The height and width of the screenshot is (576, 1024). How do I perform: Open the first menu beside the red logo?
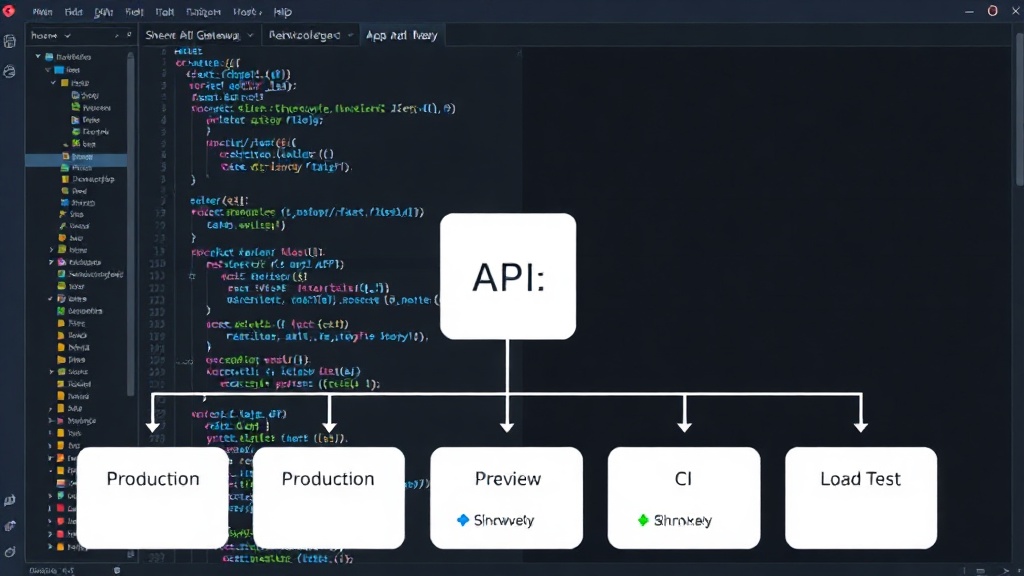[42, 12]
